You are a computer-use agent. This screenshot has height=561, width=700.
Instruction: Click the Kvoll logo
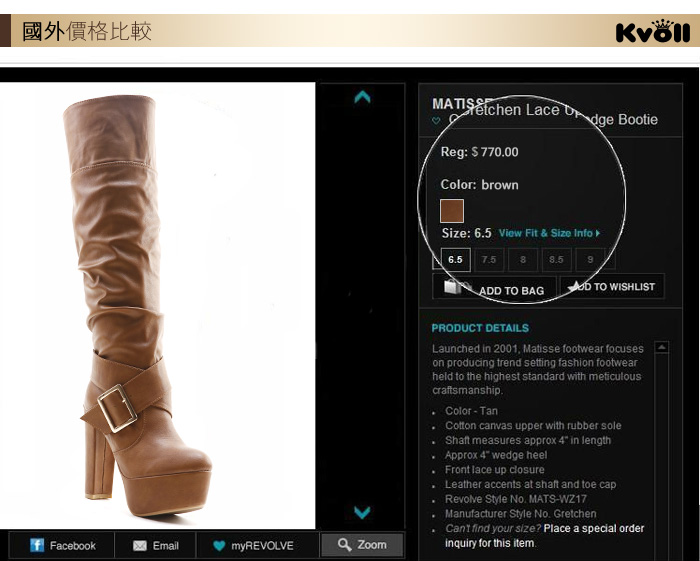click(x=653, y=31)
